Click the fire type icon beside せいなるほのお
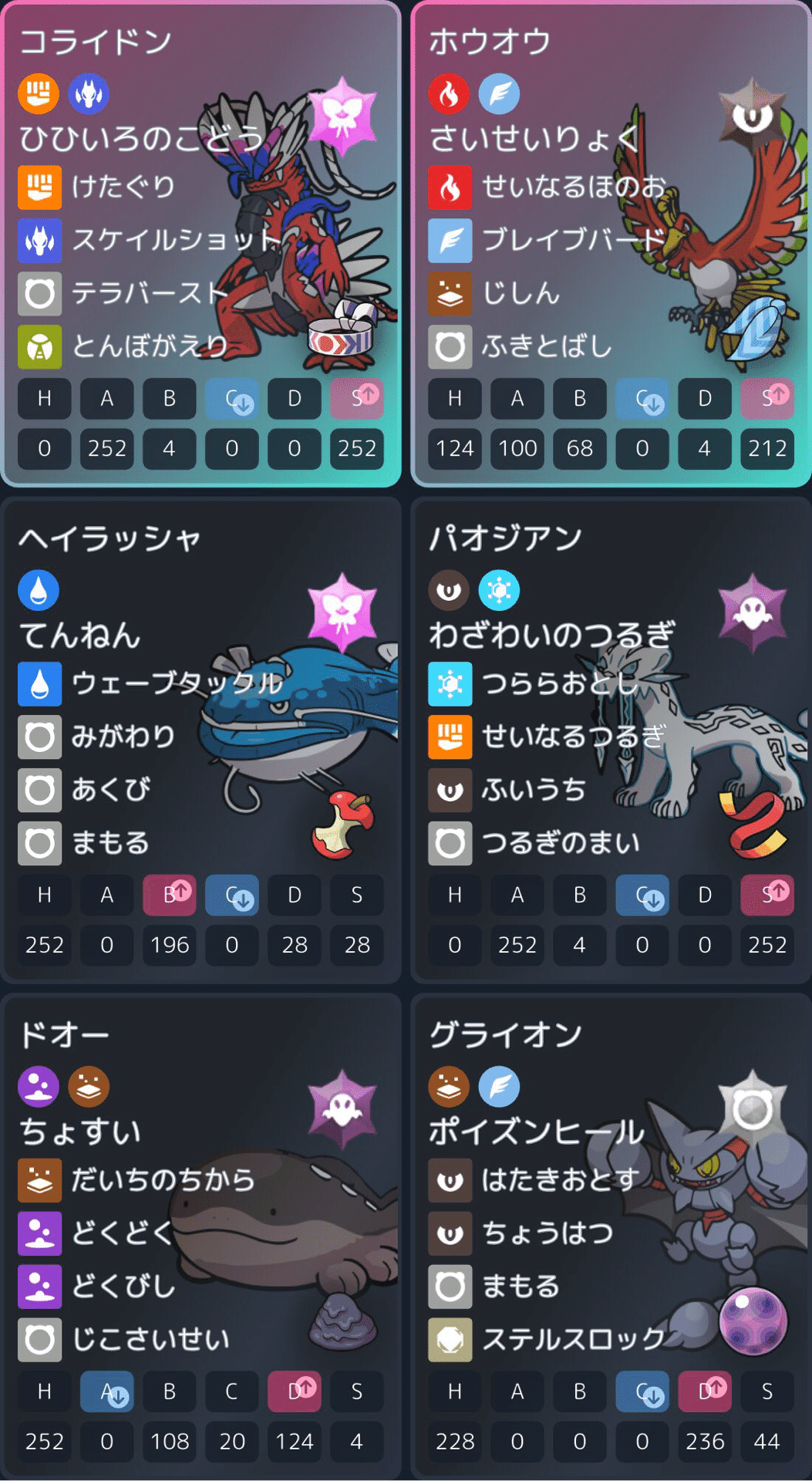The width and height of the screenshot is (812, 1481). click(x=450, y=187)
